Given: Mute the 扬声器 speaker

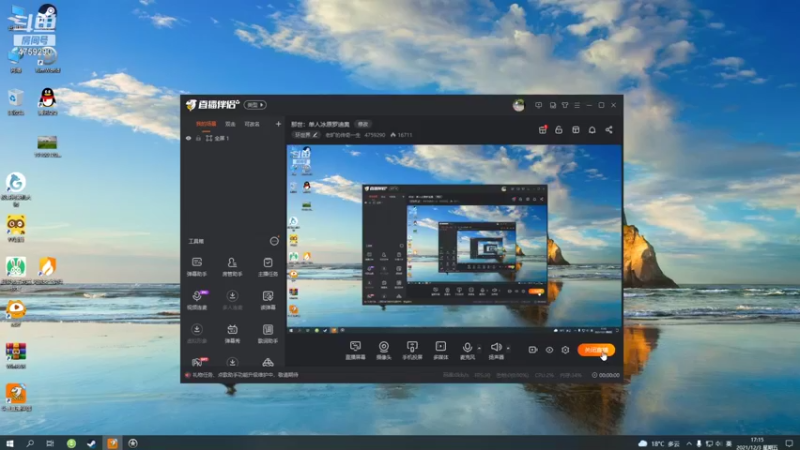Looking at the screenshot, I should (x=496, y=351).
